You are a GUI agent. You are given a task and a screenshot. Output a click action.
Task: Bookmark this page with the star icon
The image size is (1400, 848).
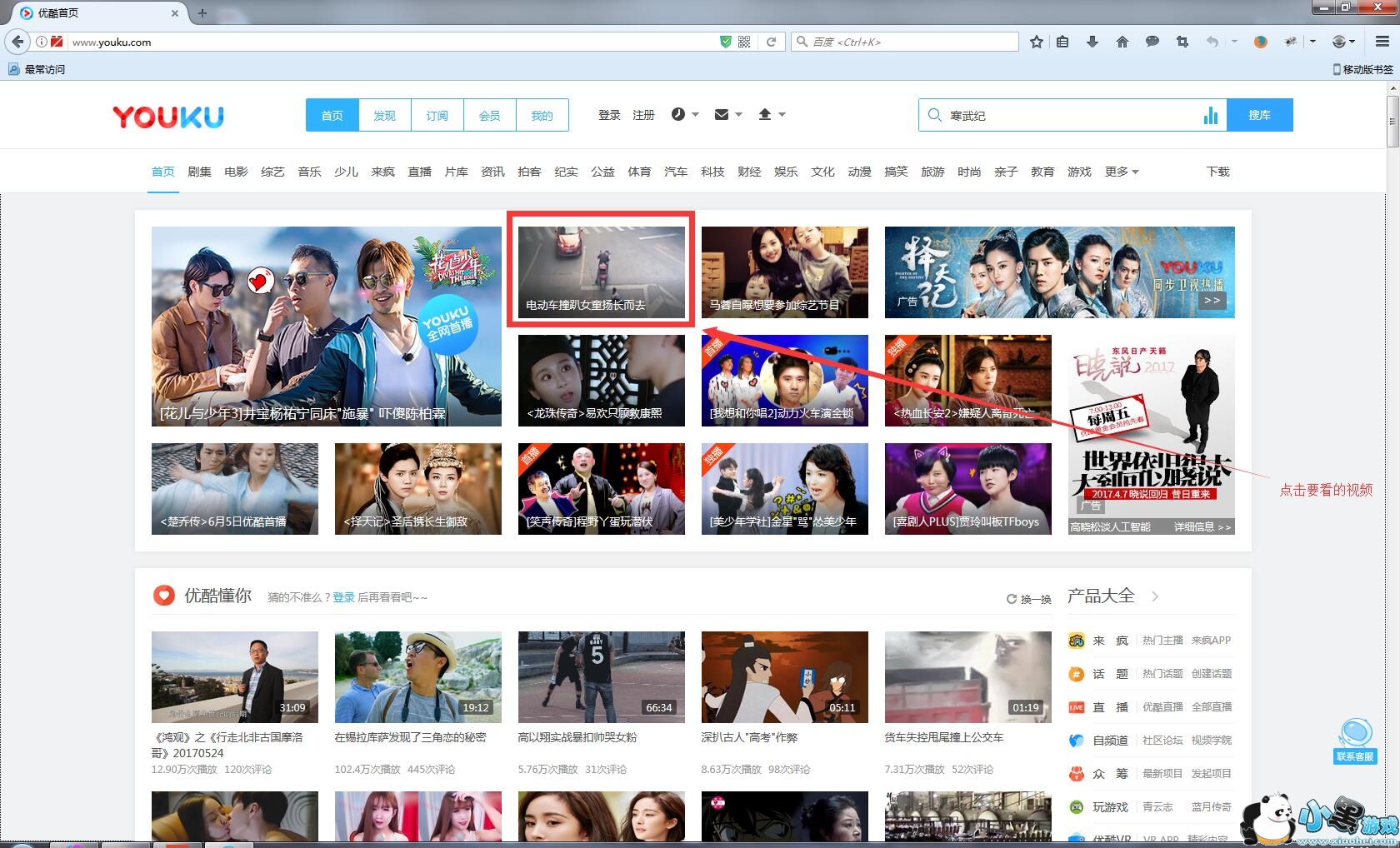pyautogui.click(x=1036, y=42)
